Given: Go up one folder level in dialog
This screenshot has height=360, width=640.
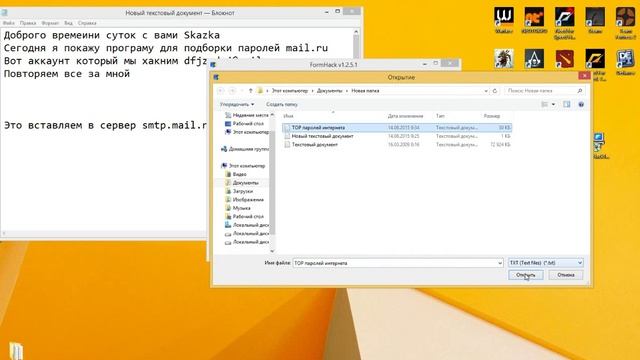Looking at the screenshot, I should tap(250, 91).
